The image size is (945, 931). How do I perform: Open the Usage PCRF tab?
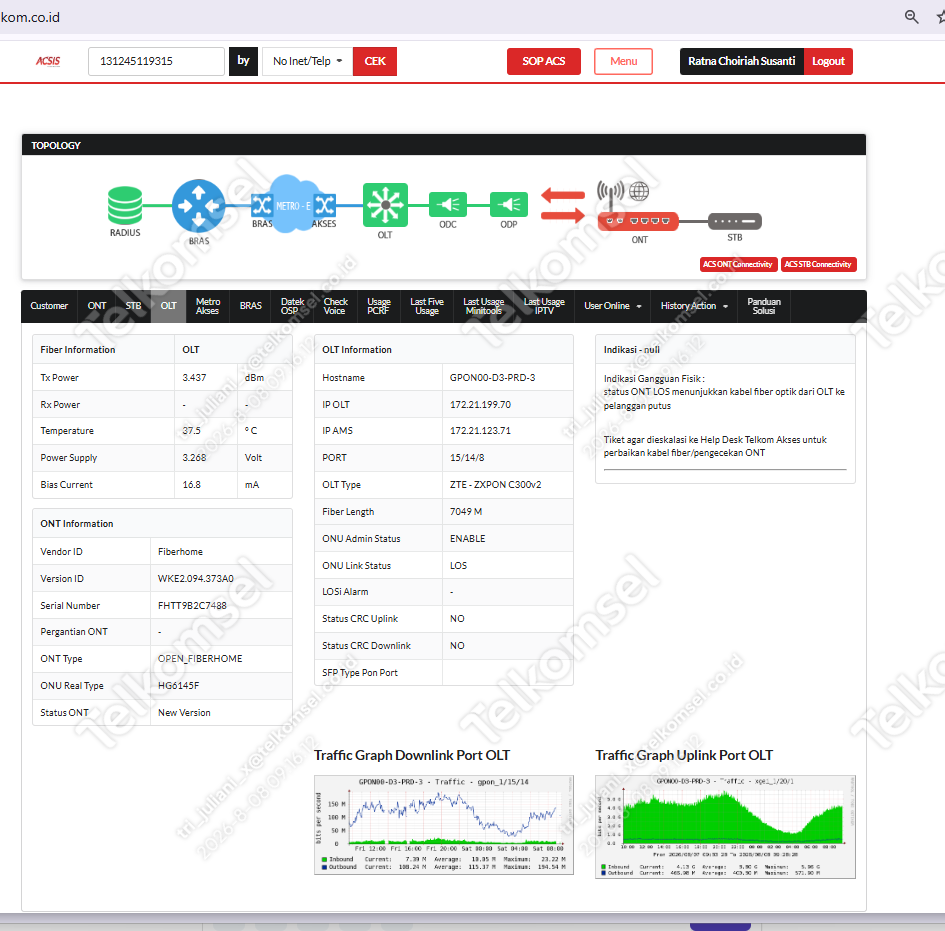pos(378,306)
